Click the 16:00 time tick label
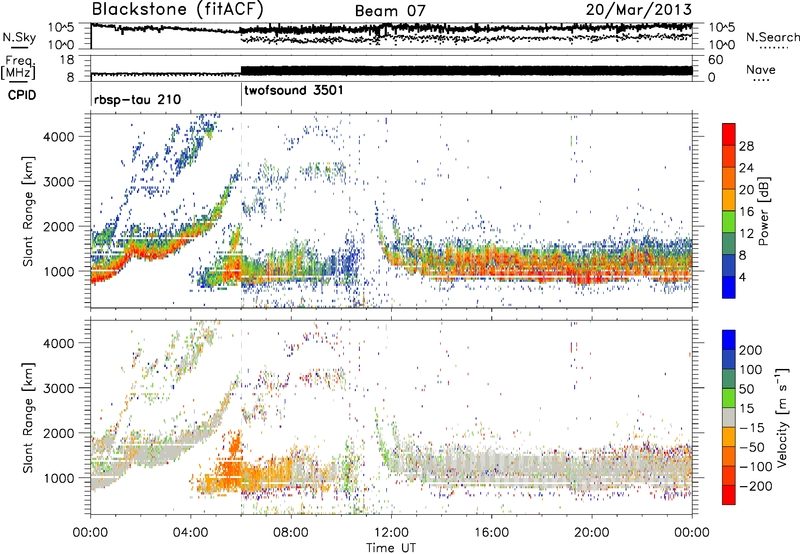This screenshot has height=554, width=800. [491, 533]
